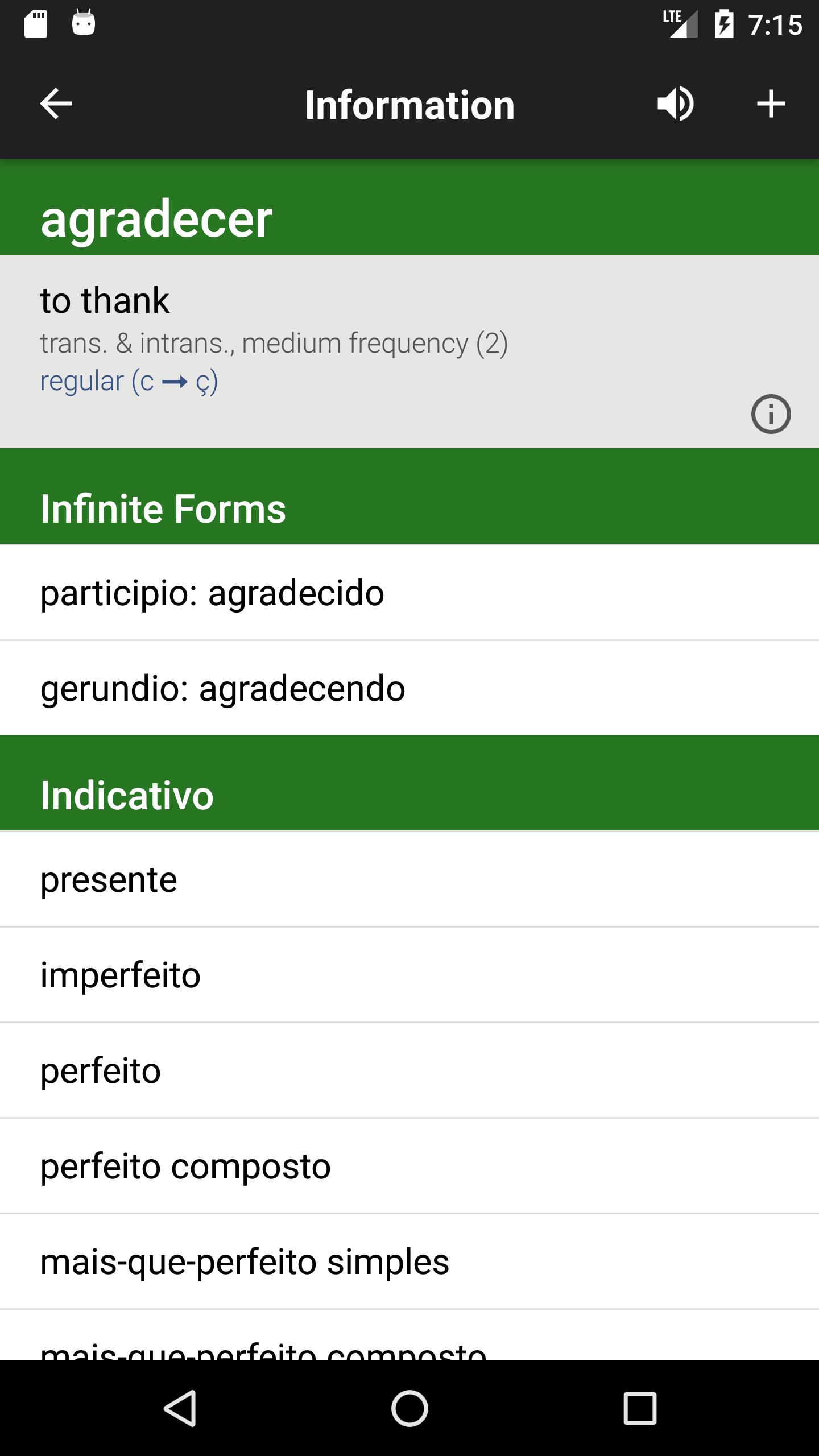Select gerundio: agradecendo entry
The width and height of the screenshot is (819, 1456).
pyautogui.click(x=409, y=688)
